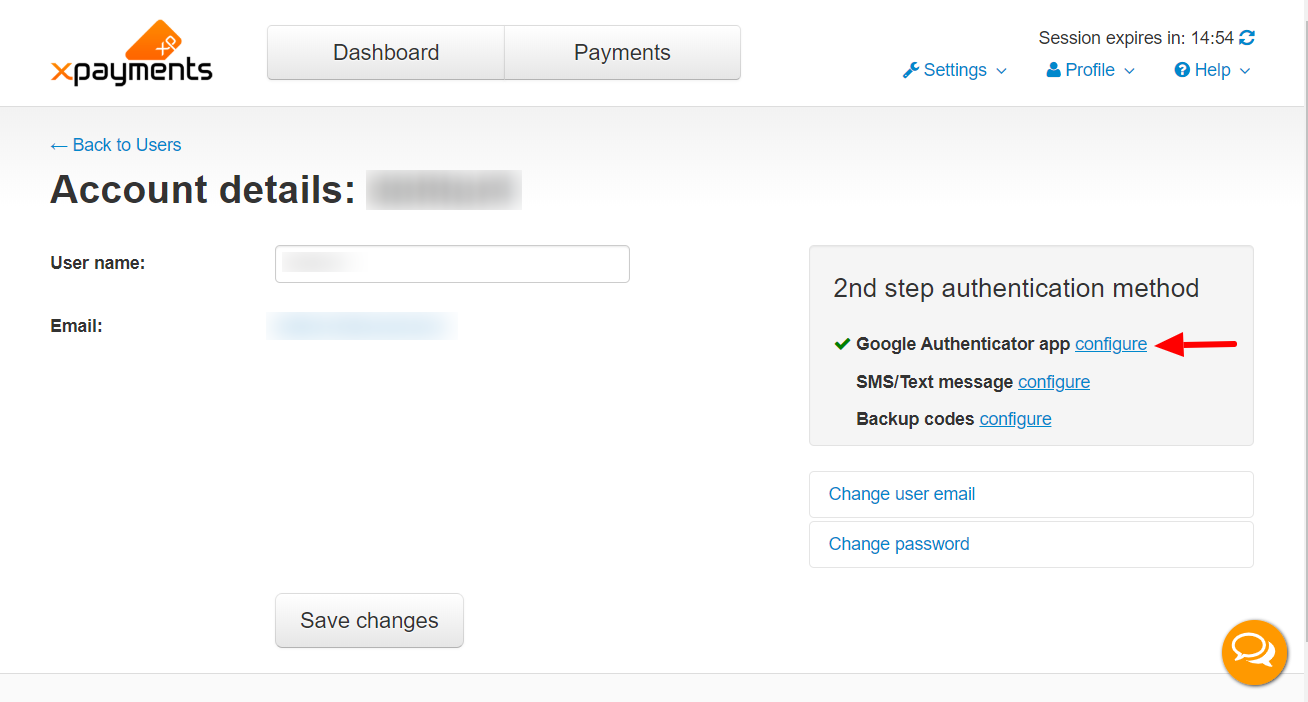Configure Google Authenticator app
The image size is (1308, 702).
(x=1111, y=344)
